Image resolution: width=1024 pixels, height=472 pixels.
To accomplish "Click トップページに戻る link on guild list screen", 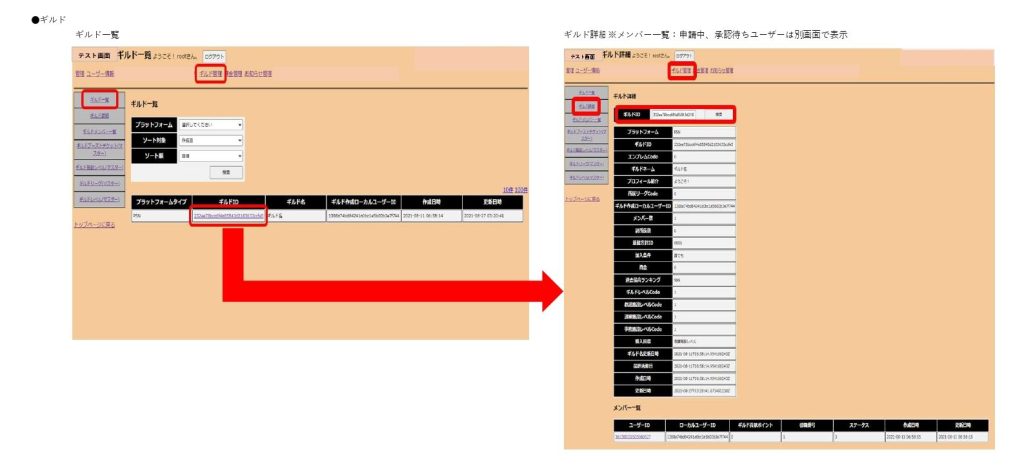I will (x=95, y=224).
